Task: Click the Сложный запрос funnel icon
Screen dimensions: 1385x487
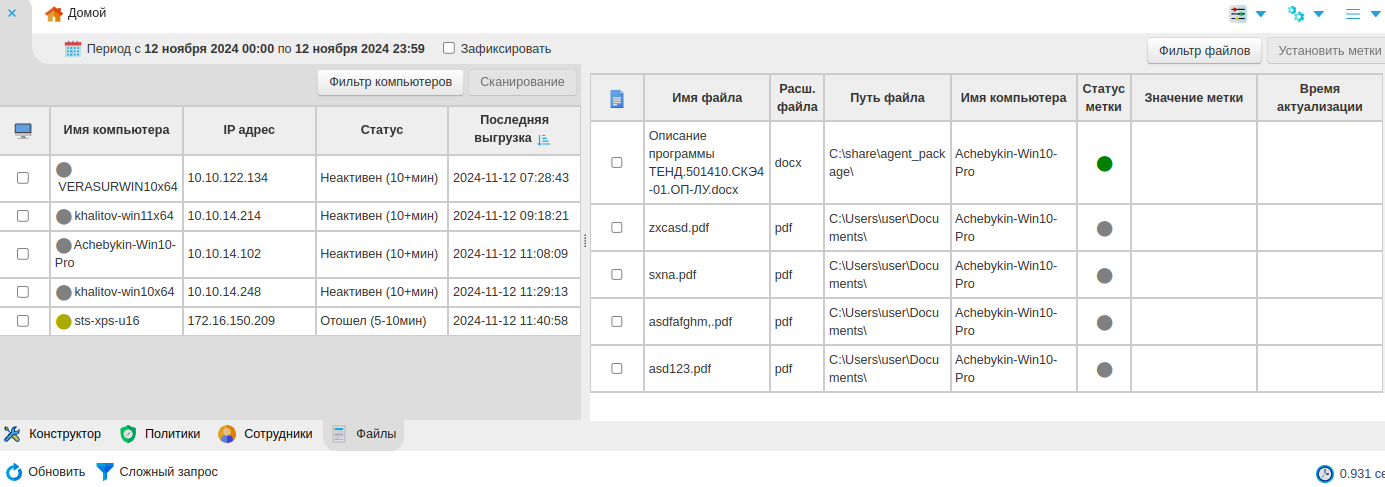Action: pyautogui.click(x=104, y=472)
